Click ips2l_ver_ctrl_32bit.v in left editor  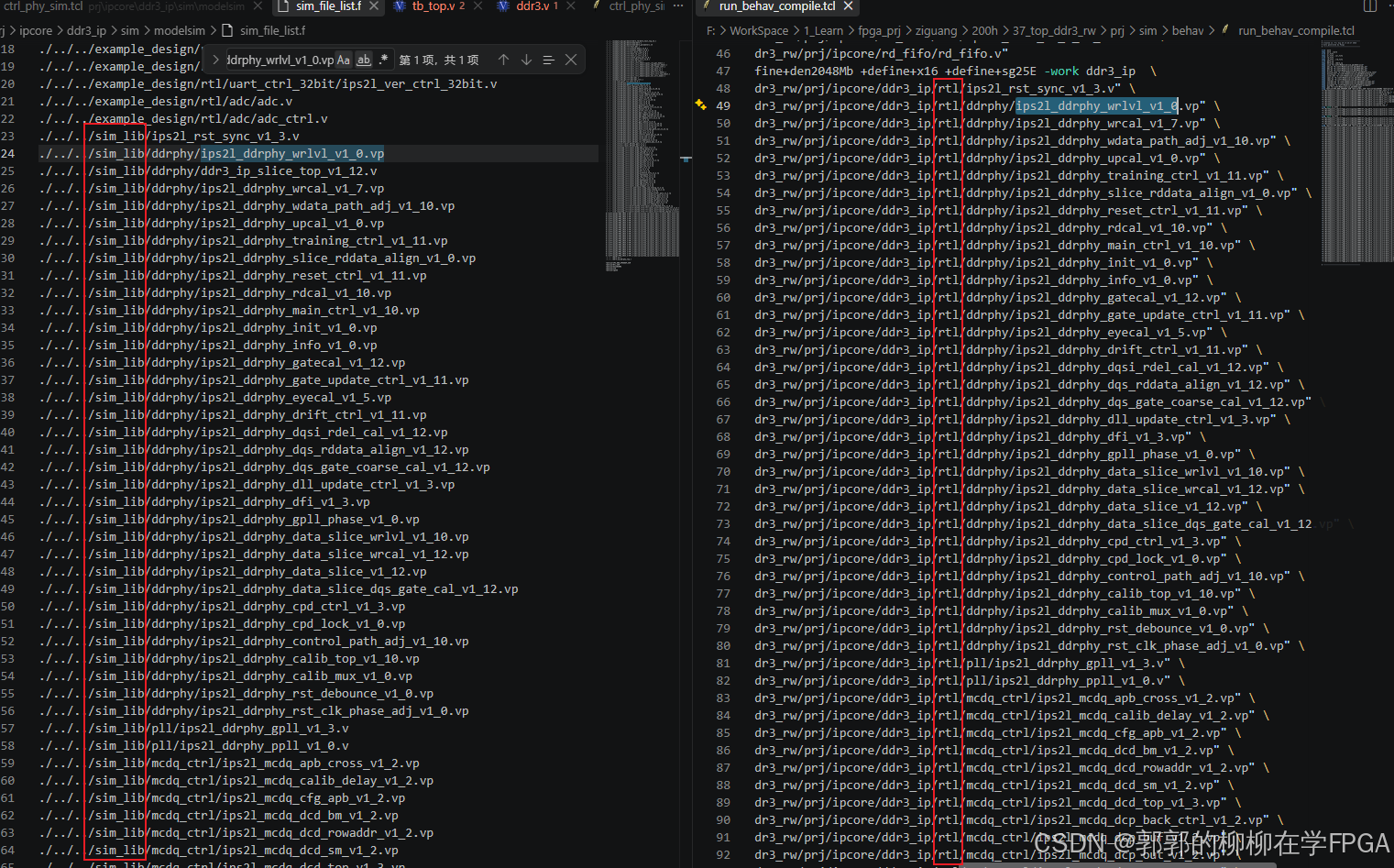pyautogui.click(x=420, y=83)
